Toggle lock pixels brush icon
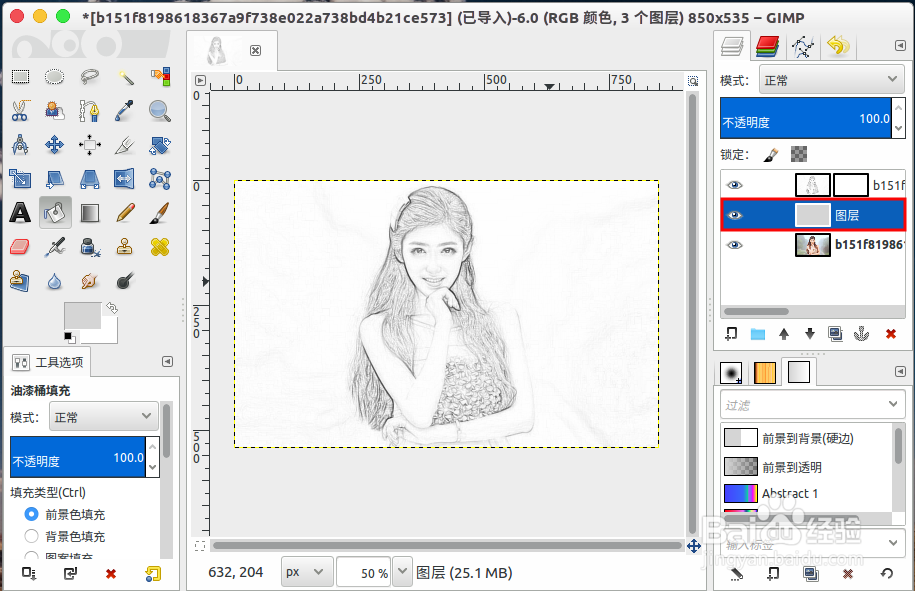 771,155
